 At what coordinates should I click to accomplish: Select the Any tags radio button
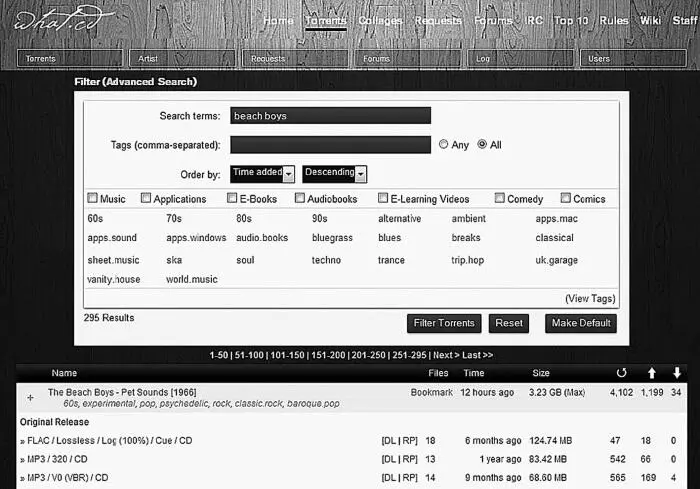(x=443, y=144)
